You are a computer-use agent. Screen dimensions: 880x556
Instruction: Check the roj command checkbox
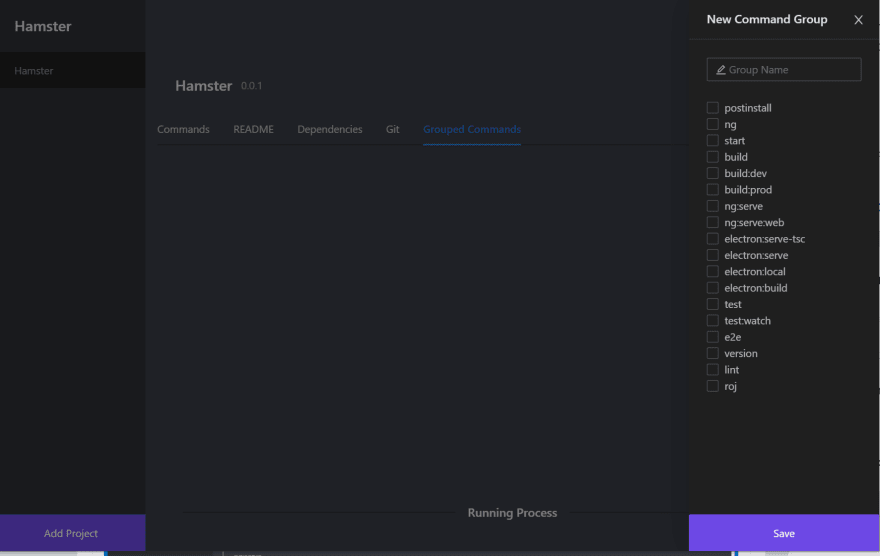tap(712, 386)
